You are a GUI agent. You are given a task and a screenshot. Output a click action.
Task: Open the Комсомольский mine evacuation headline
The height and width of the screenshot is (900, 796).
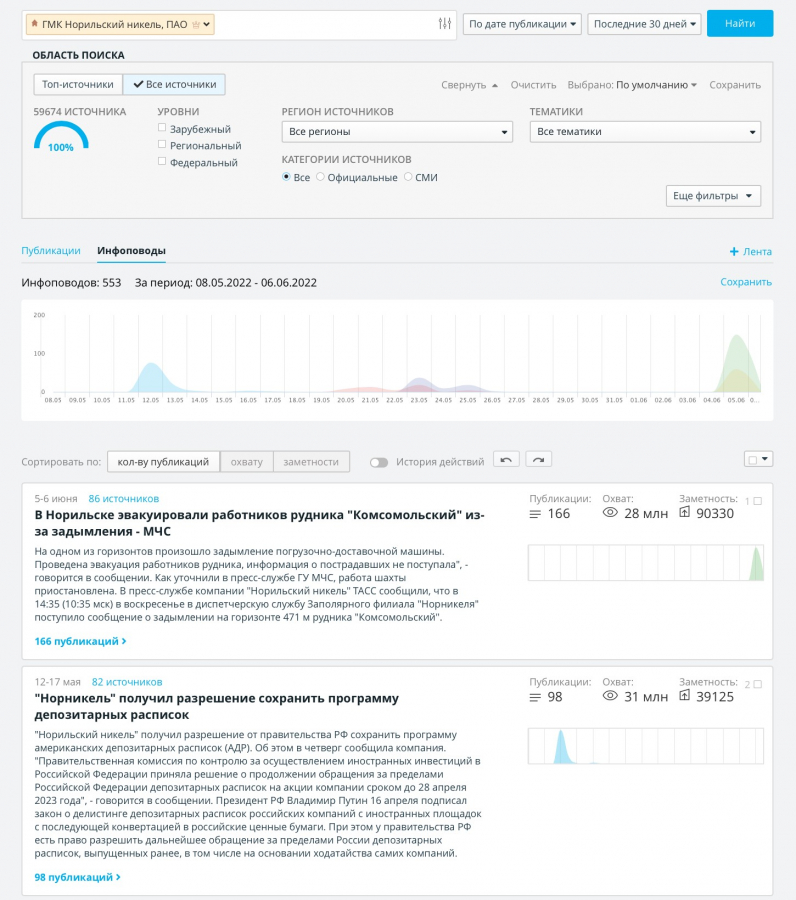(x=259, y=523)
